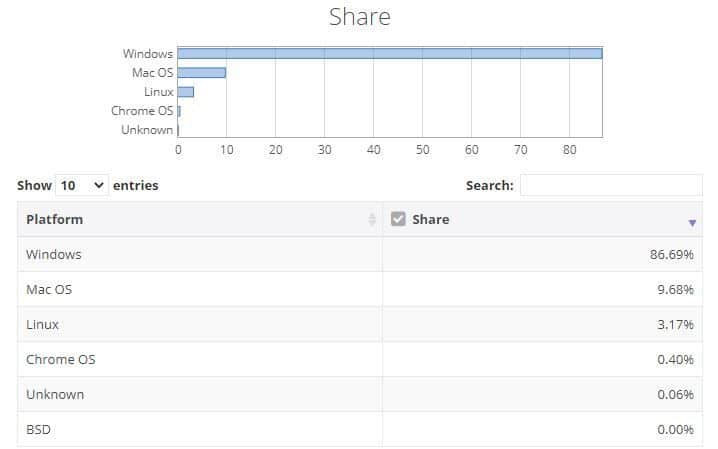The image size is (718, 449).
Task: Toggle the Share column checkbox
Action: pyautogui.click(x=398, y=219)
